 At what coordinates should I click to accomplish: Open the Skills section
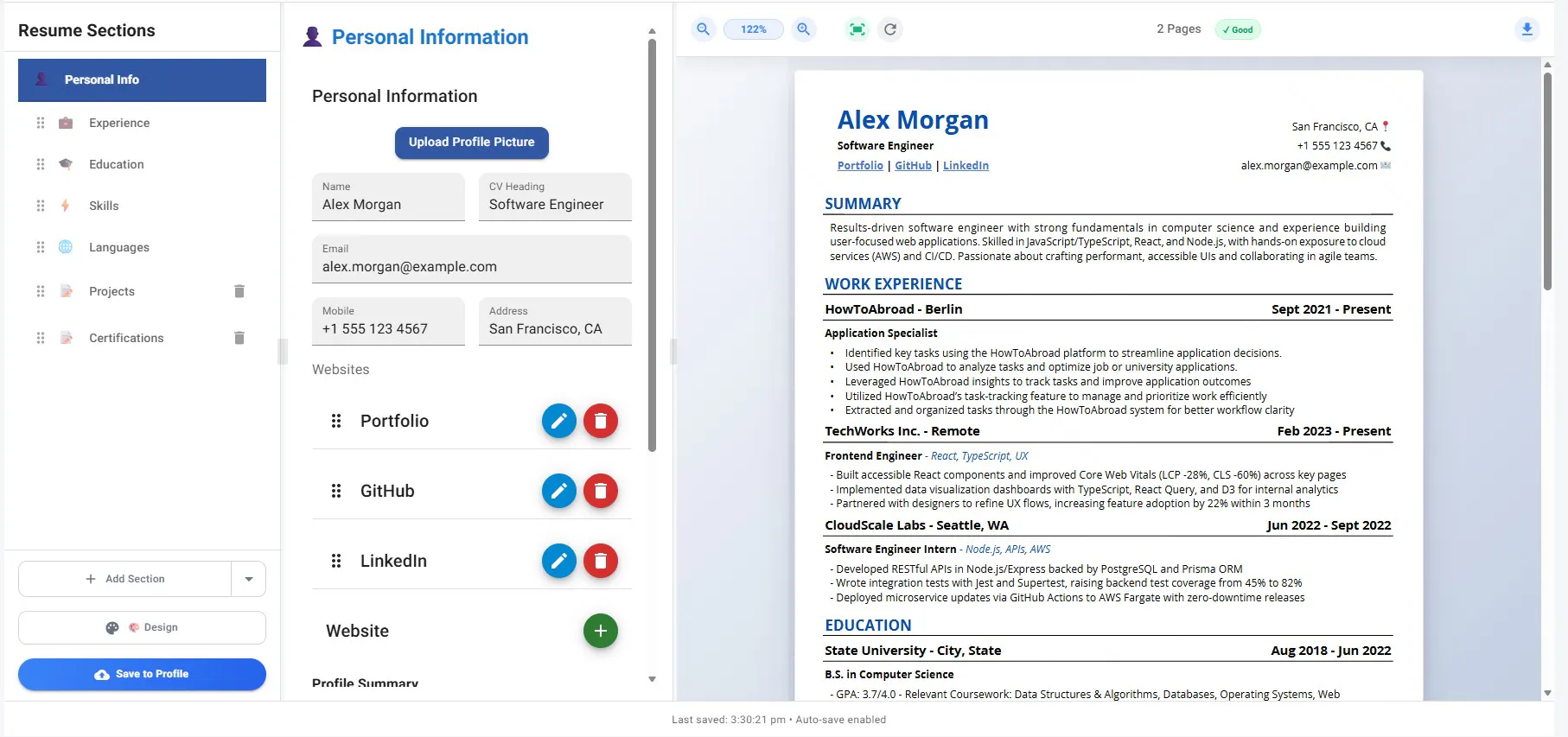[x=104, y=206]
